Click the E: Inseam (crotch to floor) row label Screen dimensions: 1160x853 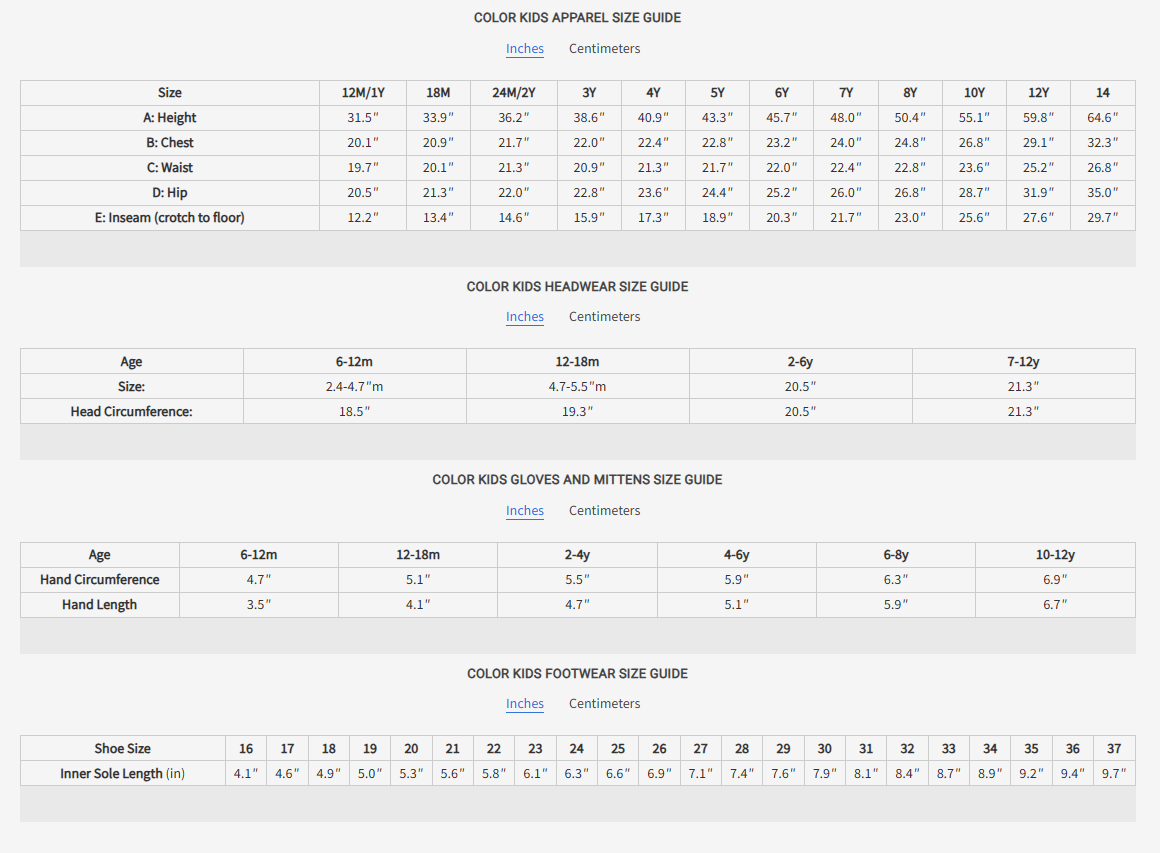(170, 218)
